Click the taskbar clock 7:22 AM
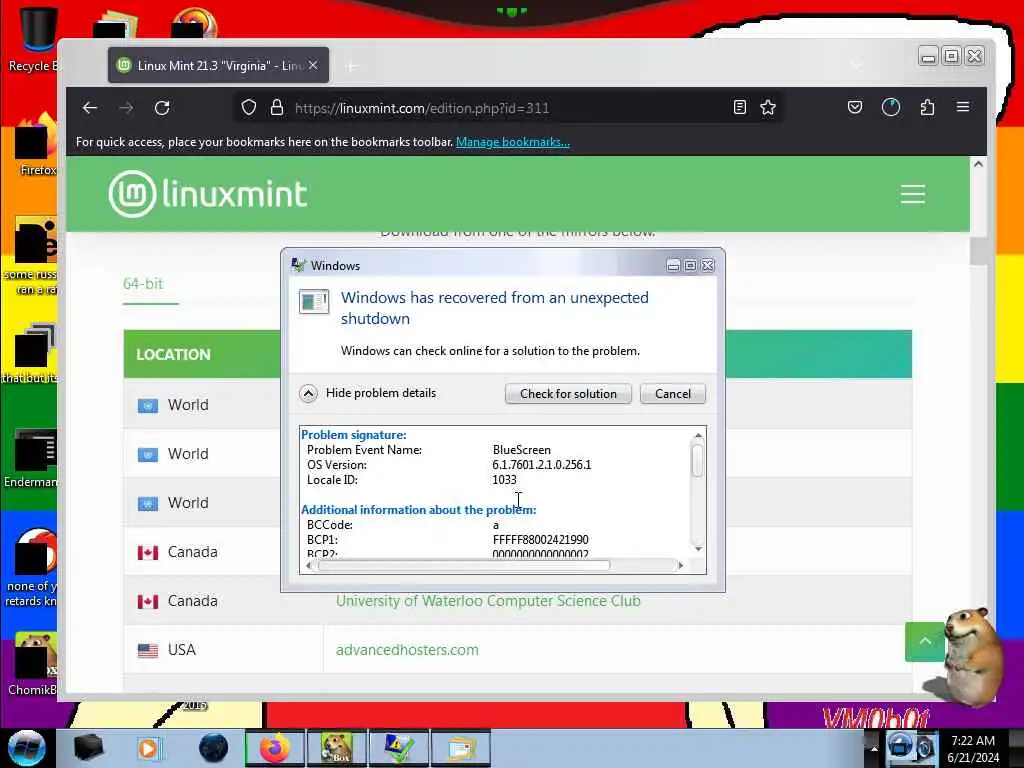The height and width of the screenshot is (768, 1024). pyautogui.click(x=973, y=741)
